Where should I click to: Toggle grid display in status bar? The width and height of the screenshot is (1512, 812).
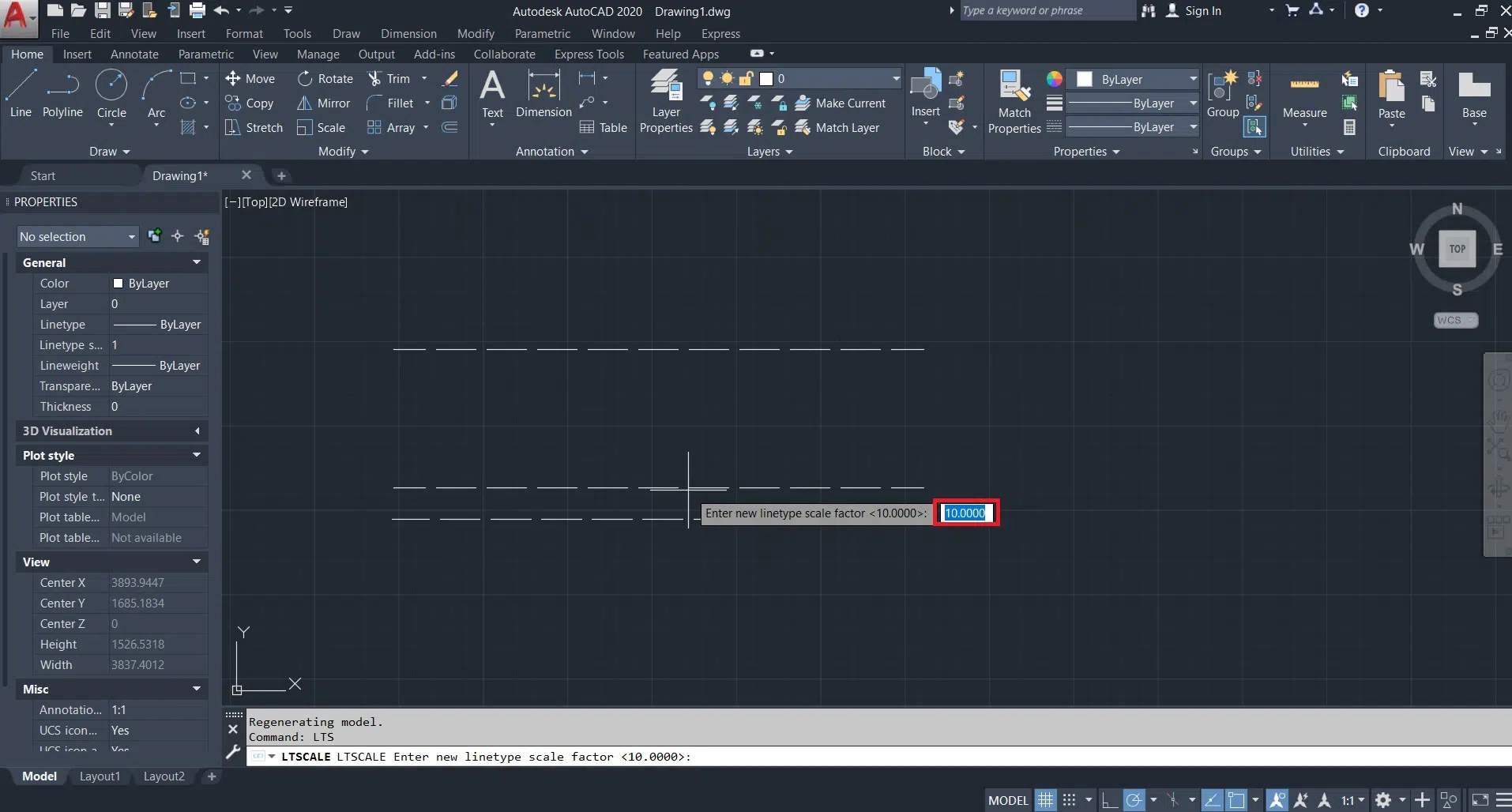[x=1045, y=800]
